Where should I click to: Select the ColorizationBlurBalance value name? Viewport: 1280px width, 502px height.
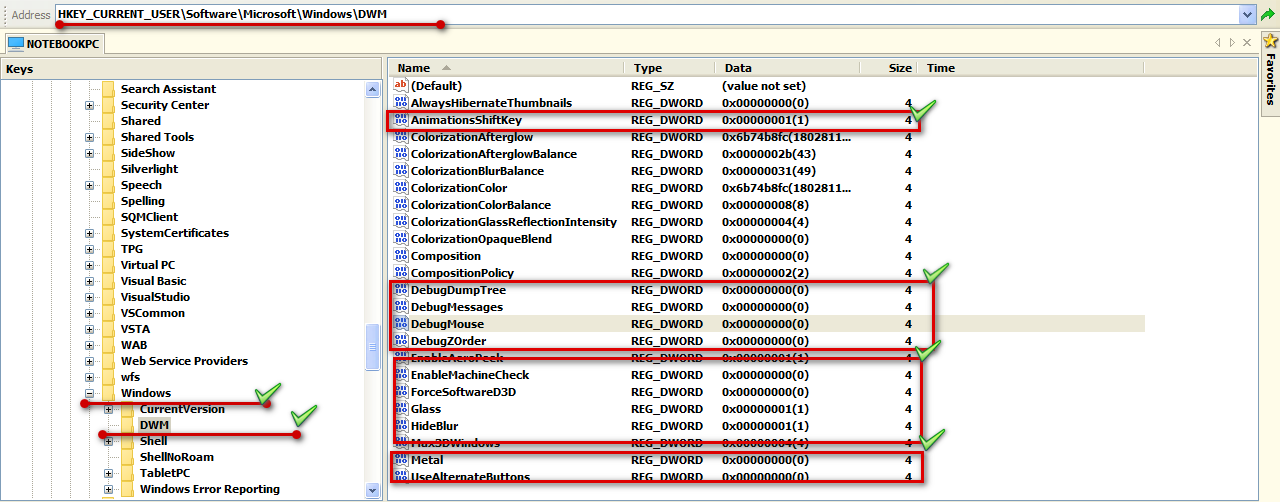tap(477, 171)
